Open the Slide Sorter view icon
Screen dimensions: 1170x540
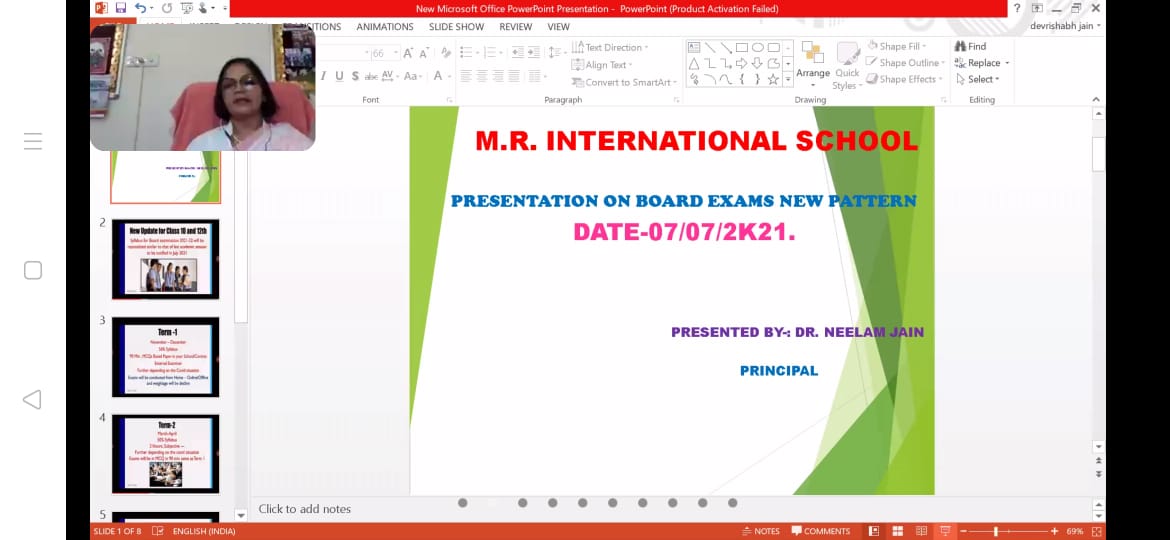click(897, 531)
